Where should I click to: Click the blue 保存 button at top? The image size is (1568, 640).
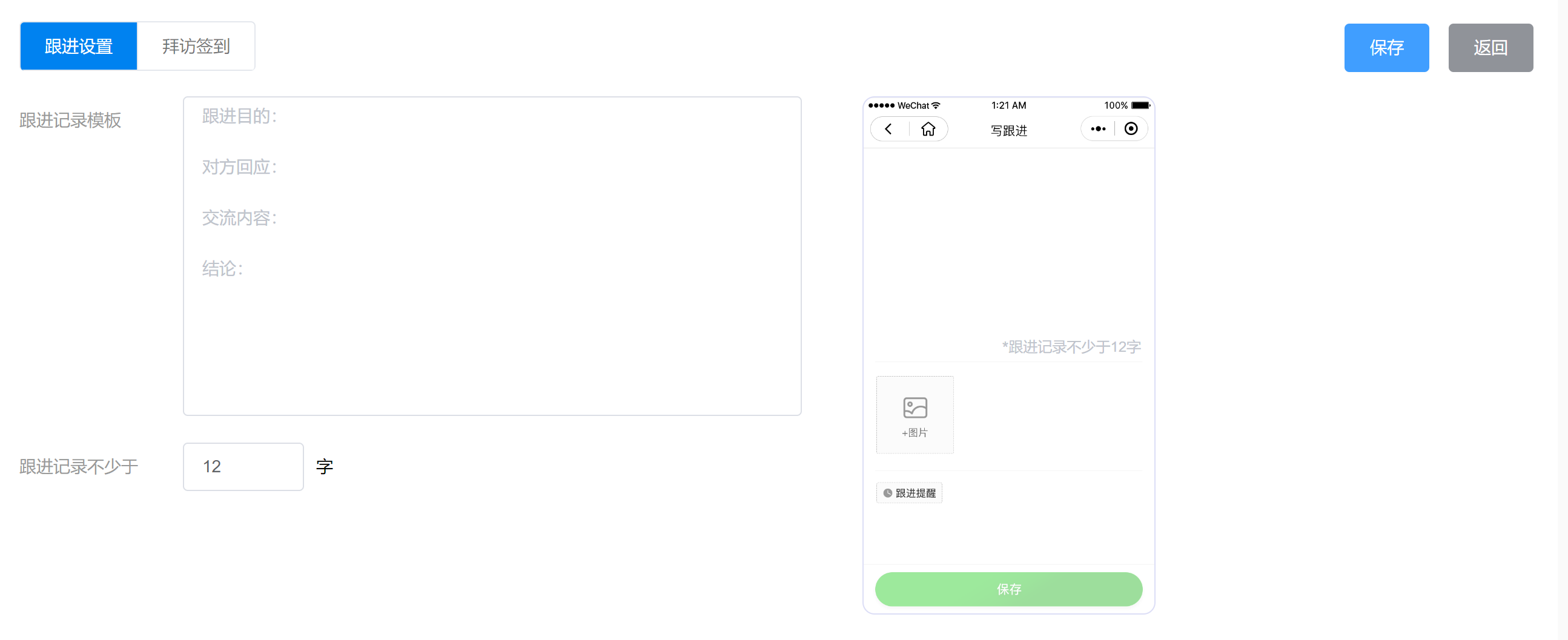click(1386, 47)
